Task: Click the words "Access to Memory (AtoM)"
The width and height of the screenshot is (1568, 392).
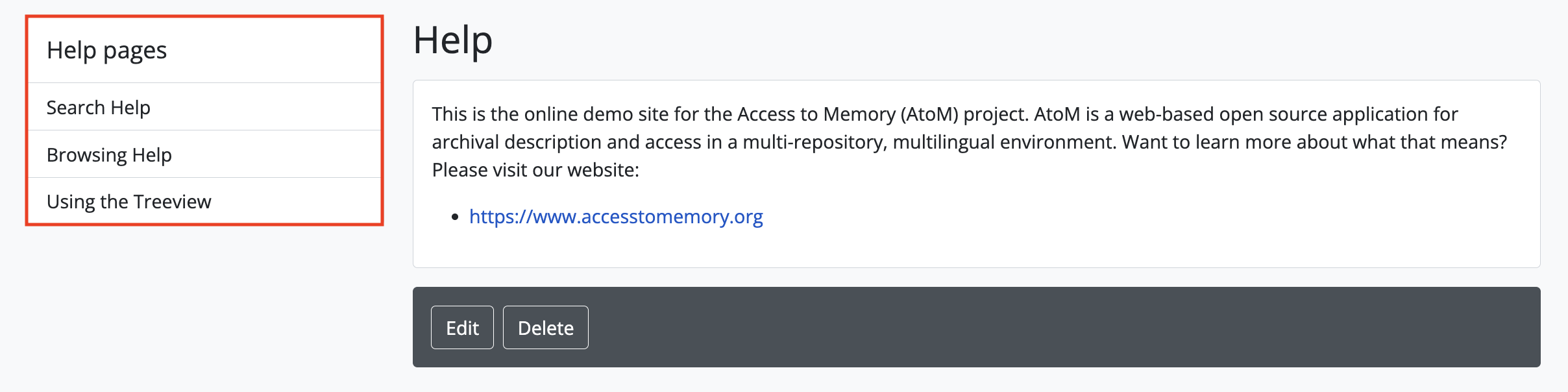Action: [x=848, y=114]
